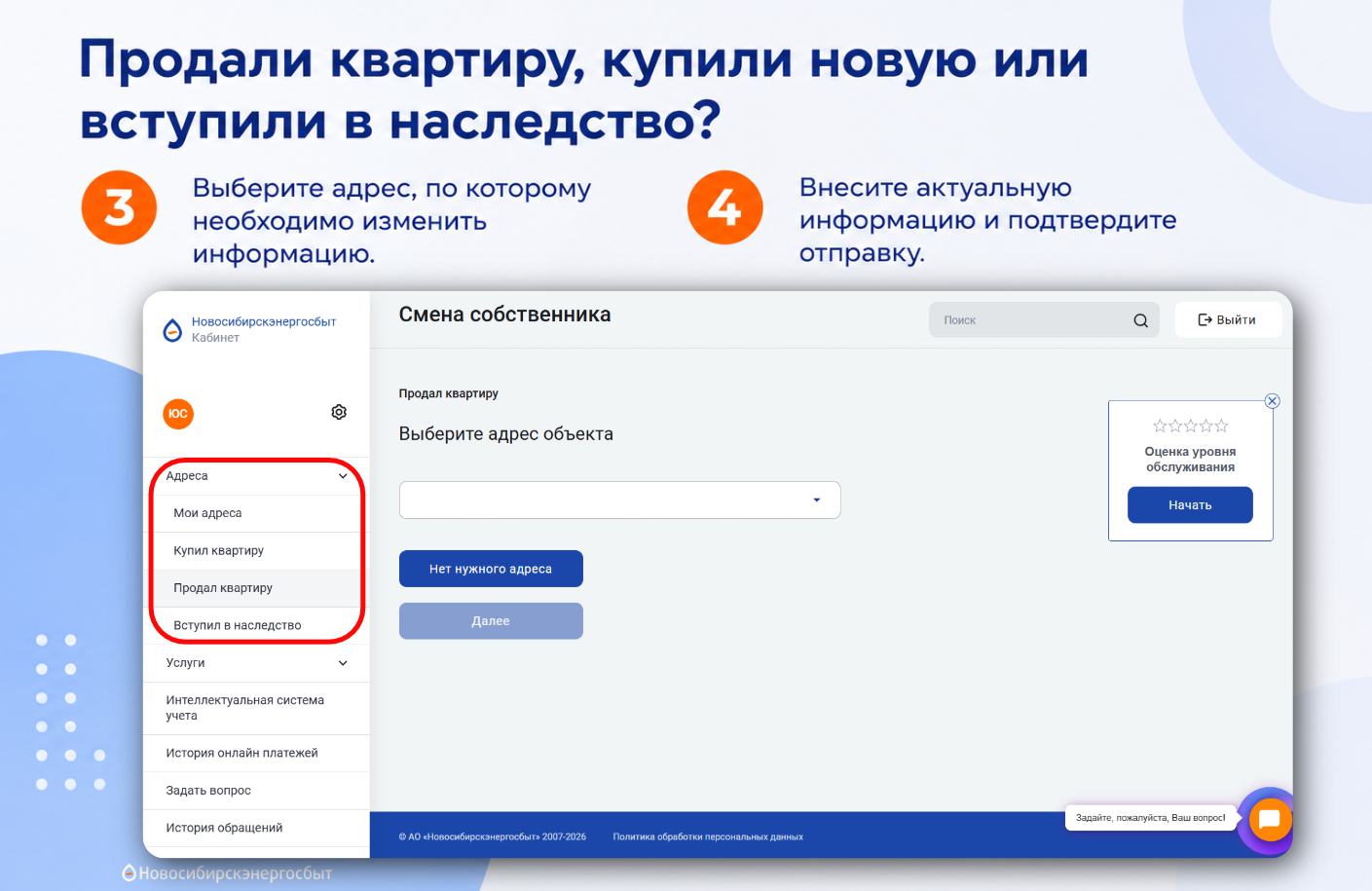Open Мои адреса in sidebar
This screenshot has width=1372, height=891.
click(256, 513)
